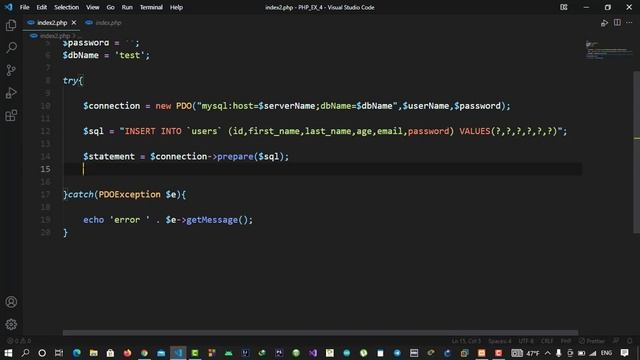
Task: Change encoding via UTF-8 status item
Action: click(x=526, y=341)
